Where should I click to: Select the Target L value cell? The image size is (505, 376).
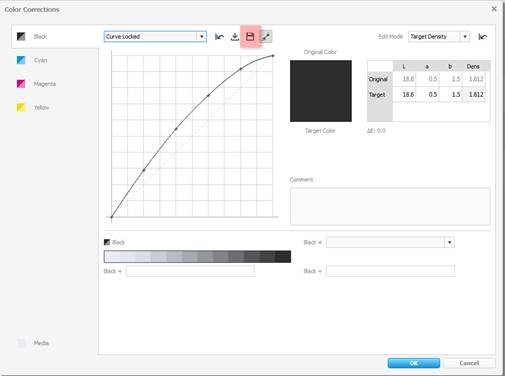(x=404, y=95)
